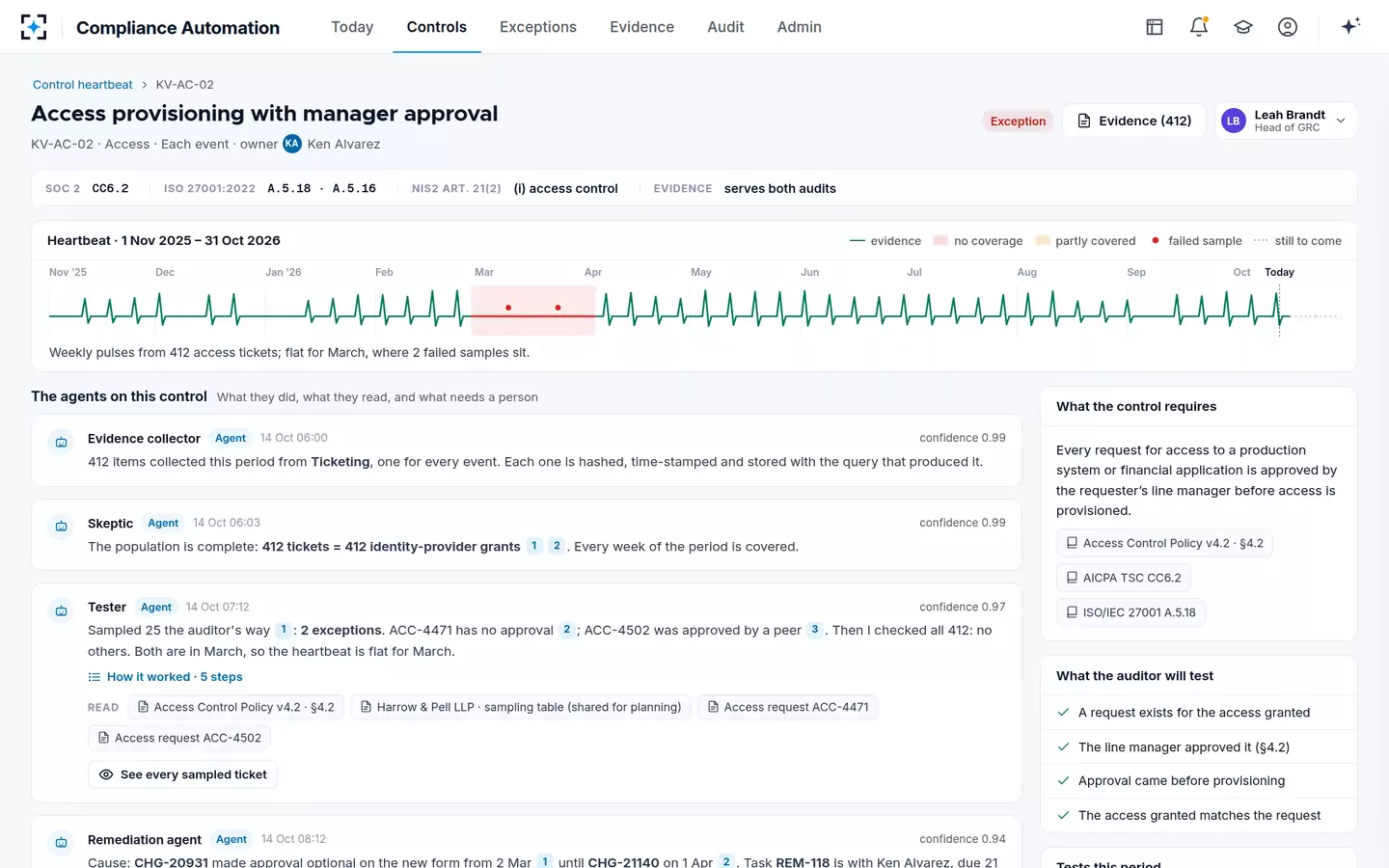Click 'Approval came before provisioning' test row
The image size is (1389, 868).
(x=1199, y=781)
